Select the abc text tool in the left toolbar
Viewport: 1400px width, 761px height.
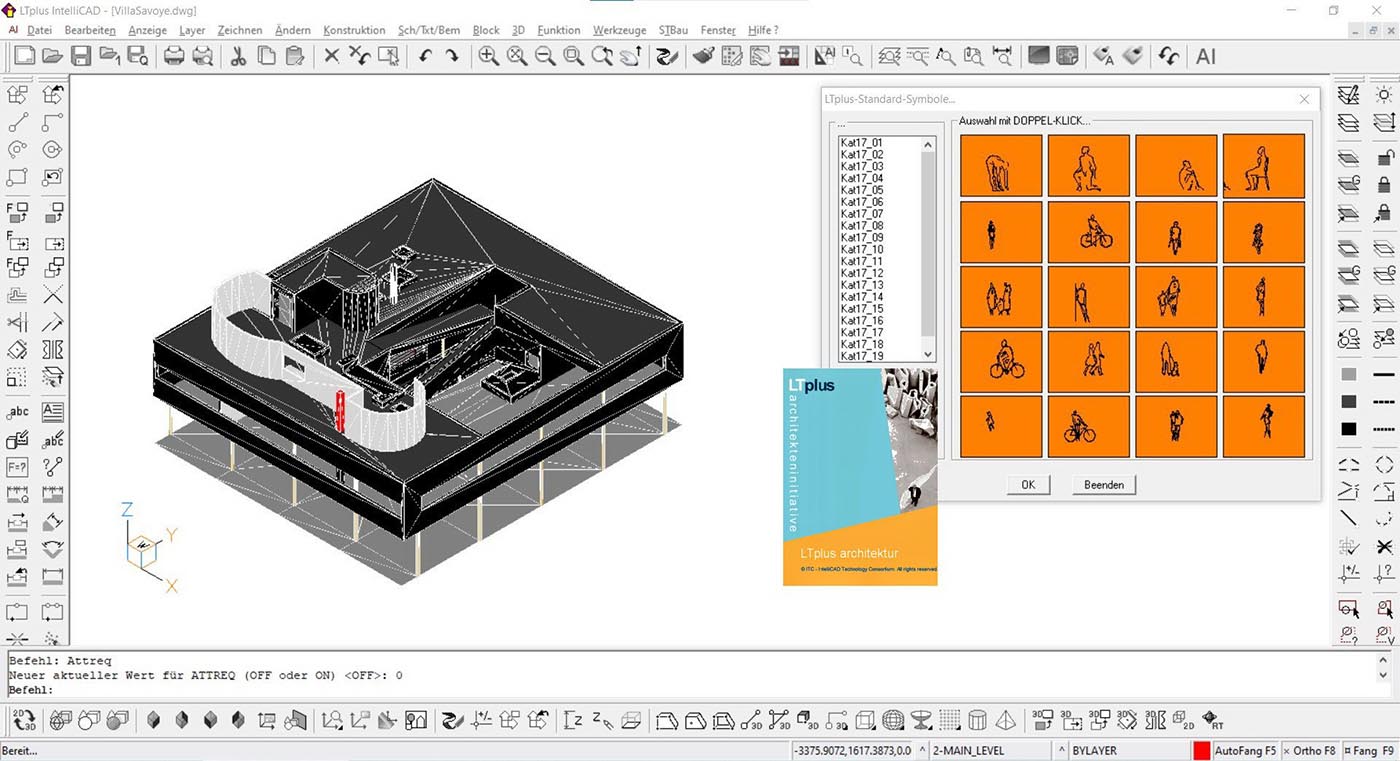18,411
